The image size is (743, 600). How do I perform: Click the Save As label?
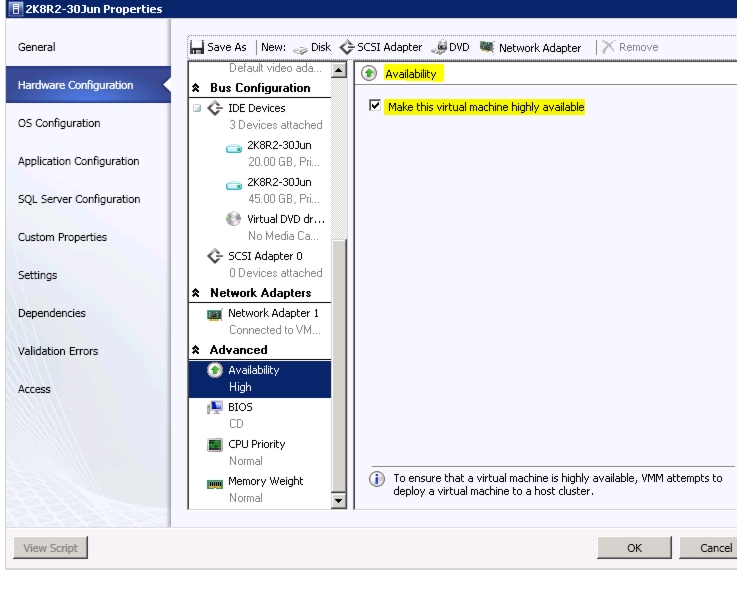(227, 47)
